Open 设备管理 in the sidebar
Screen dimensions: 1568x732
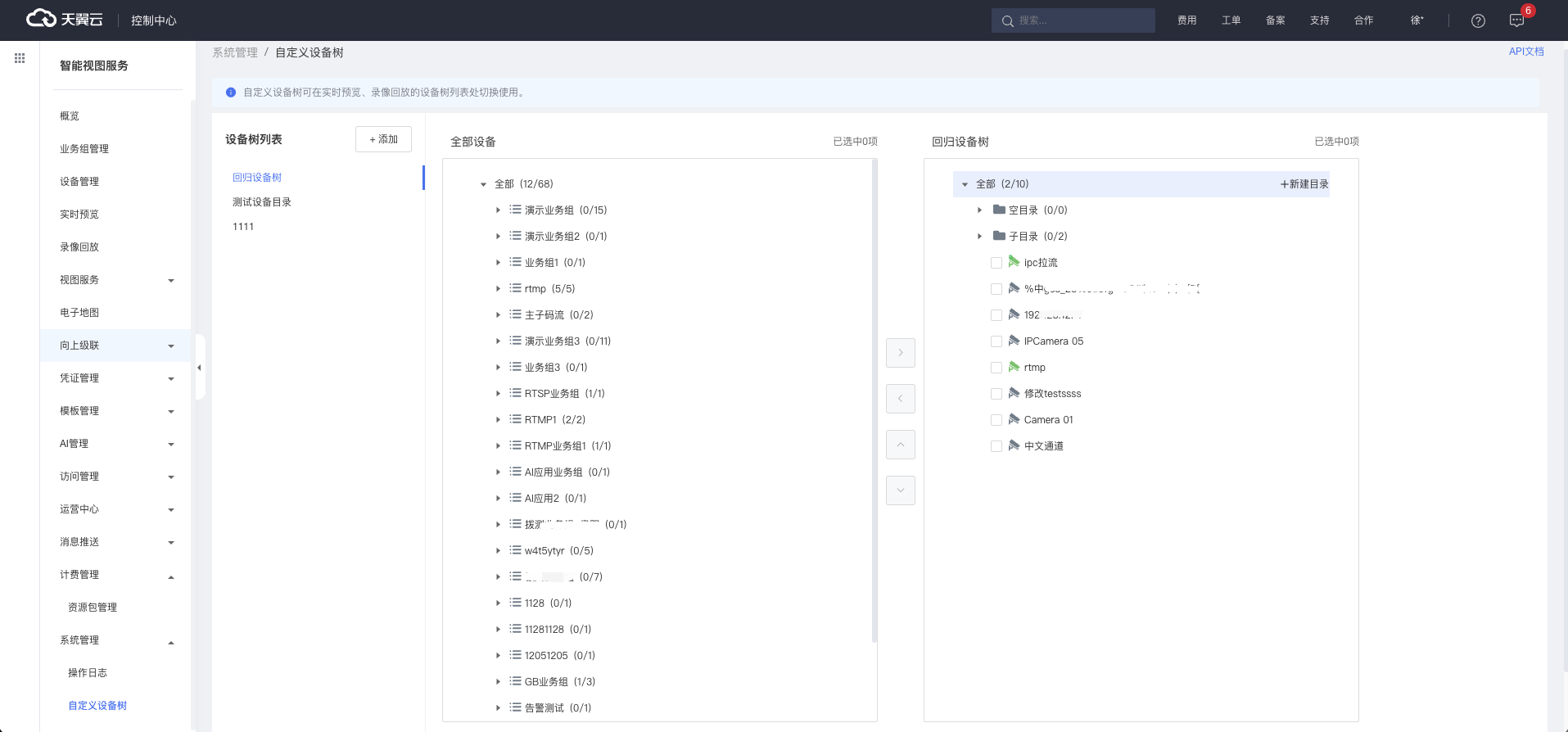(x=79, y=182)
